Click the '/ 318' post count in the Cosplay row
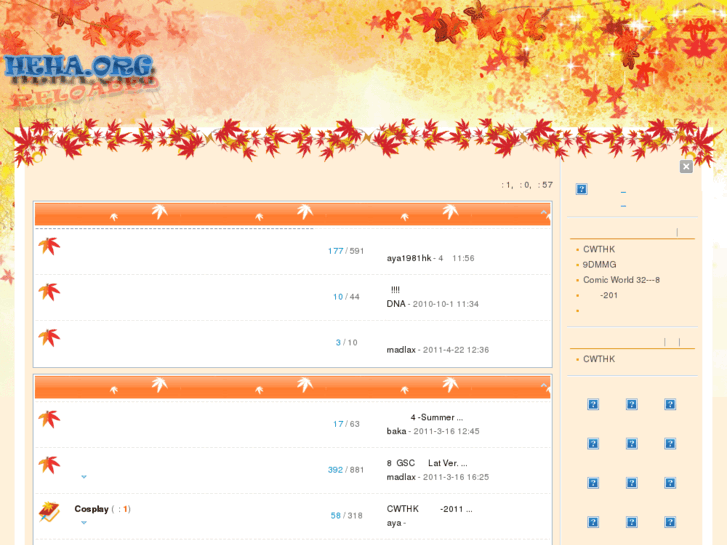Screen dimensions: 727x545 [x=353, y=516]
